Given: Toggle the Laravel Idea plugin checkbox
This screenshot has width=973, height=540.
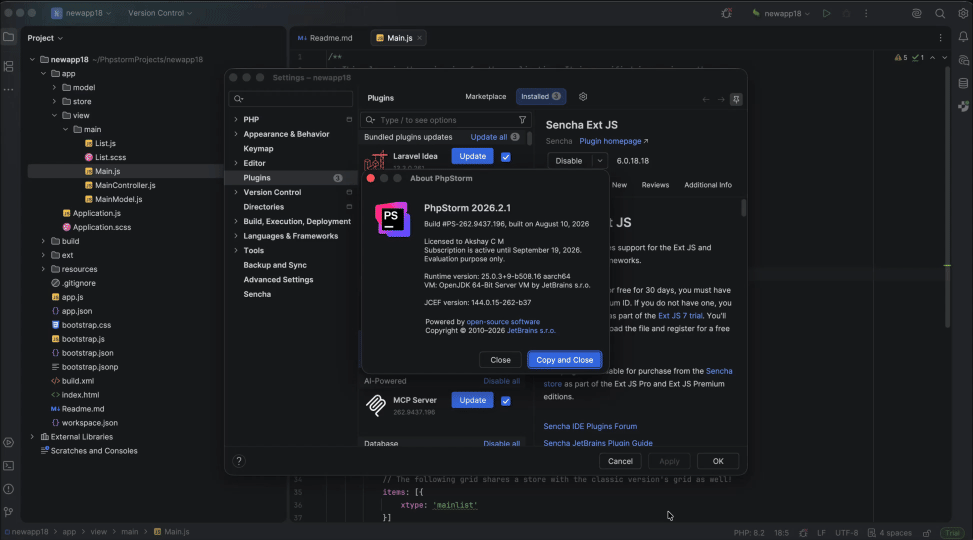Looking at the screenshot, I should pyautogui.click(x=506, y=157).
